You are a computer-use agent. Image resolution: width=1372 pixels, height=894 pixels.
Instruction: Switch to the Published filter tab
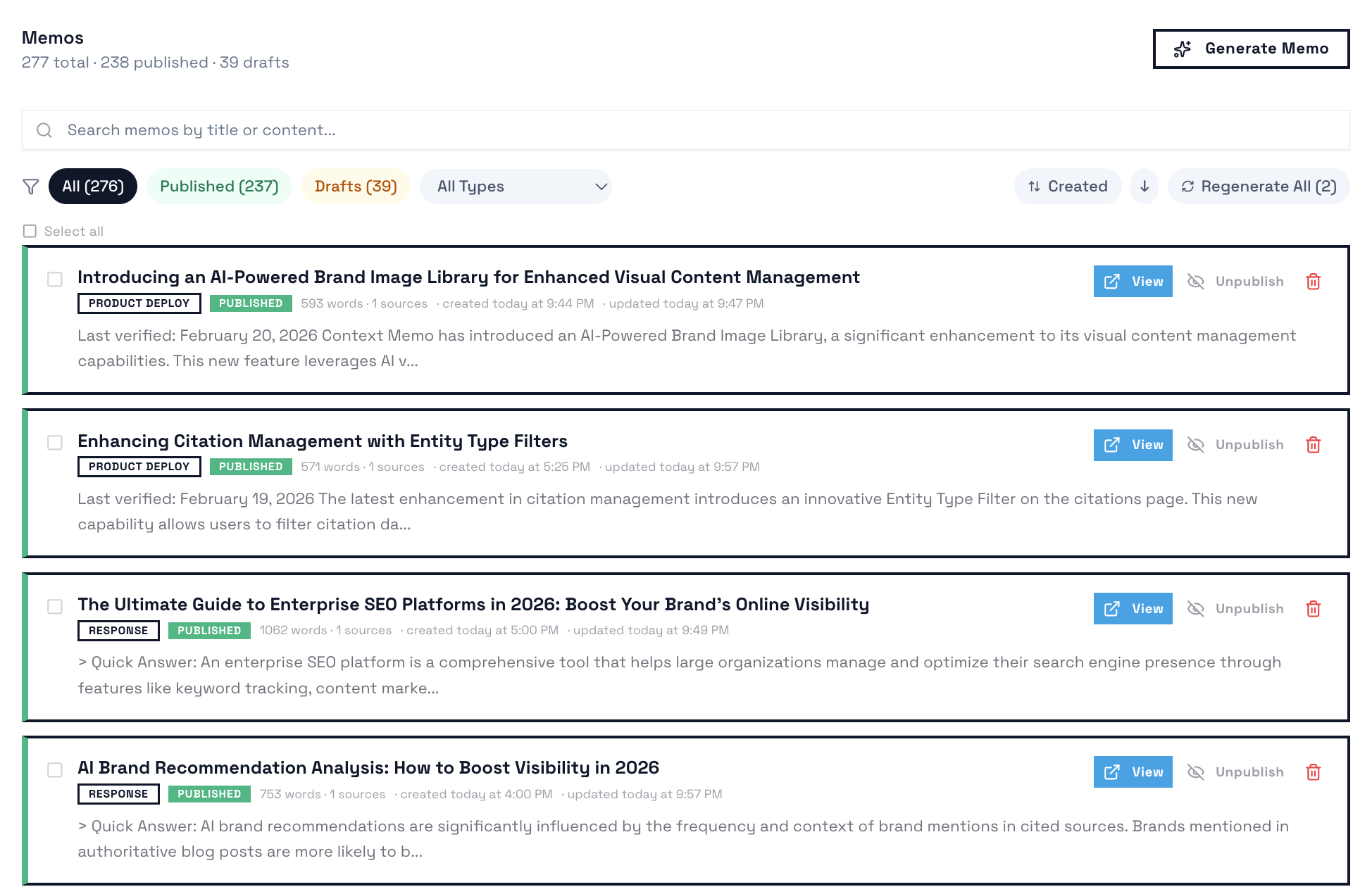(x=219, y=186)
